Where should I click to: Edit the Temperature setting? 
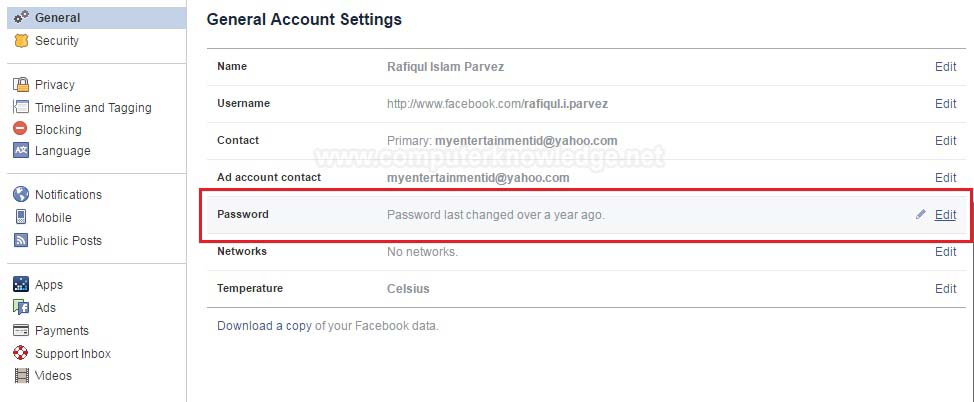click(x=945, y=288)
